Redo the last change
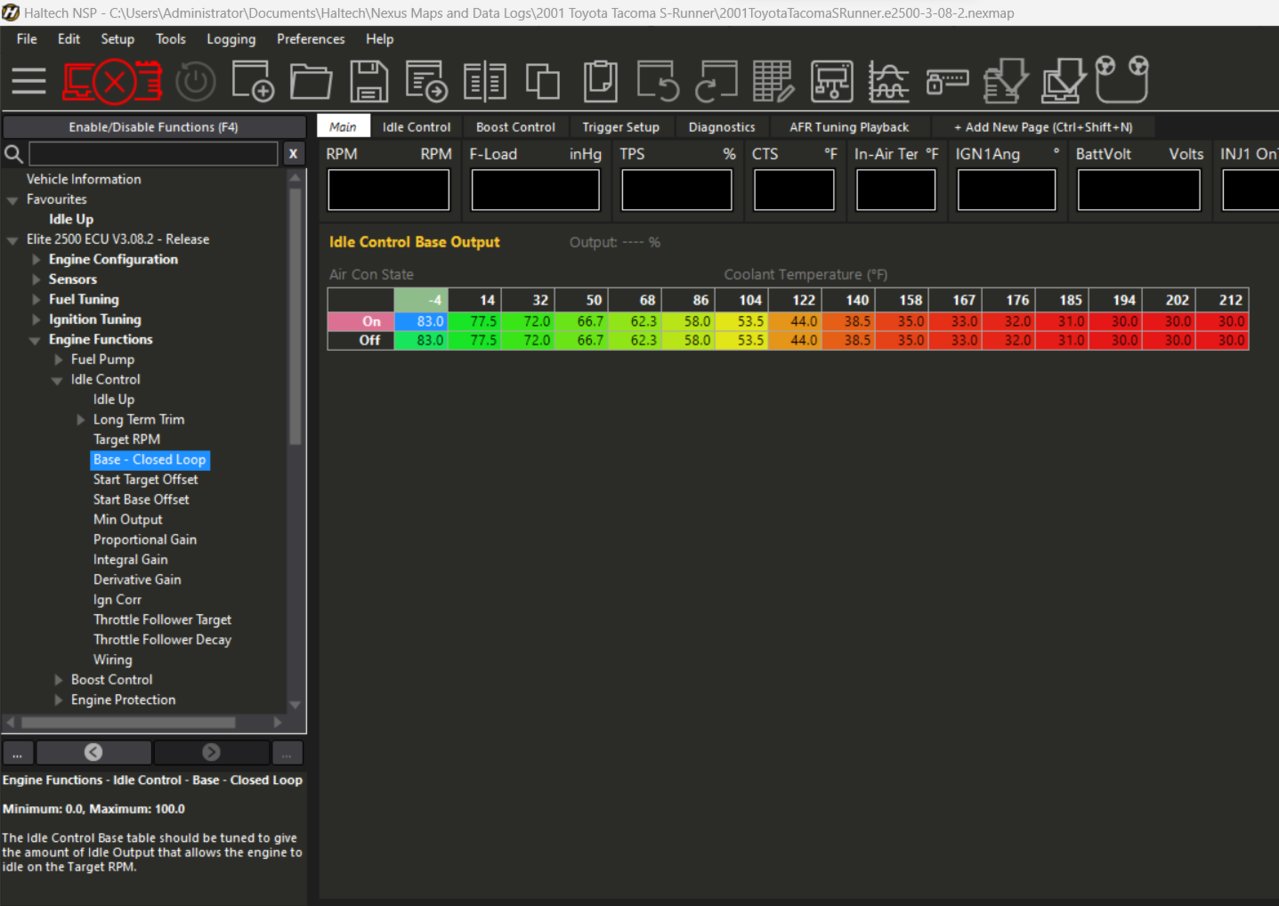 tap(716, 81)
